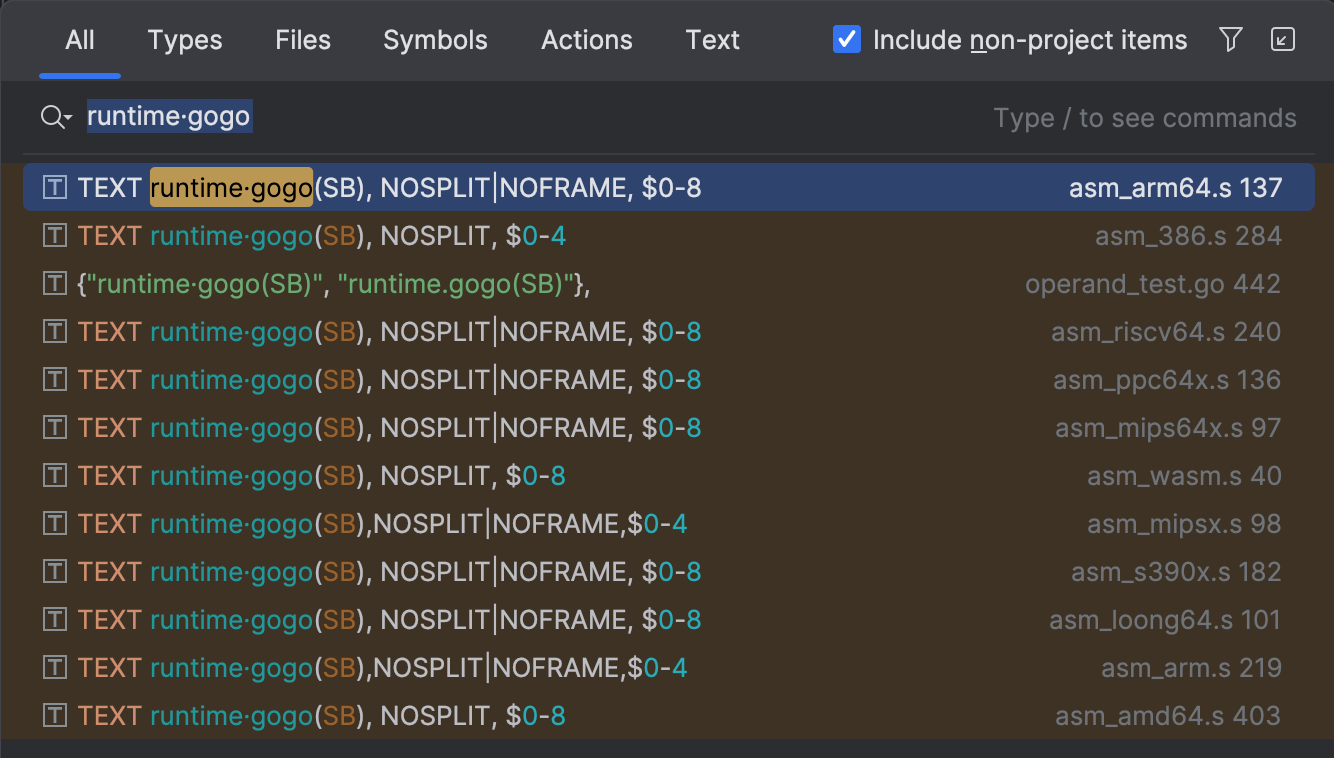Click text icon beside operand_test.go result

click(55, 284)
